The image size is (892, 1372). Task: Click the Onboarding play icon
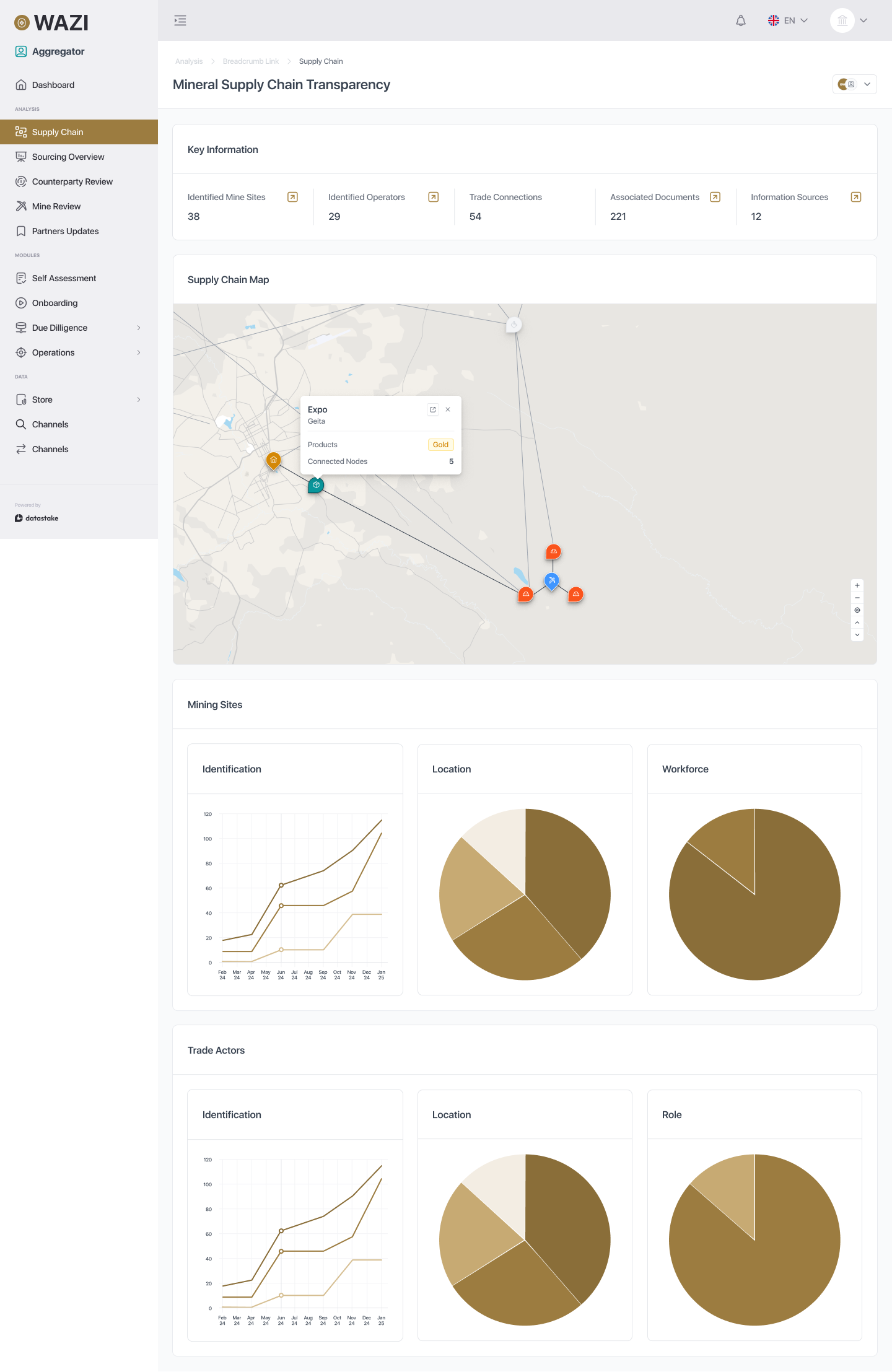pyautogui.click(x=21, y=303)
